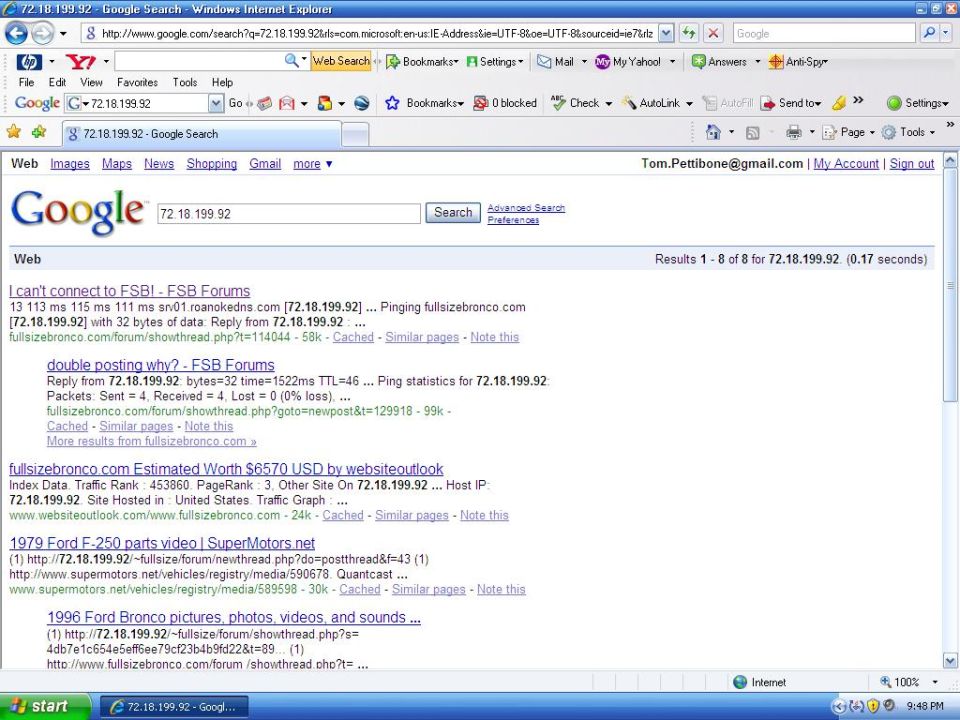
Task: Expand Google 'more' links dropdown
Action: [x=312, y=163]
